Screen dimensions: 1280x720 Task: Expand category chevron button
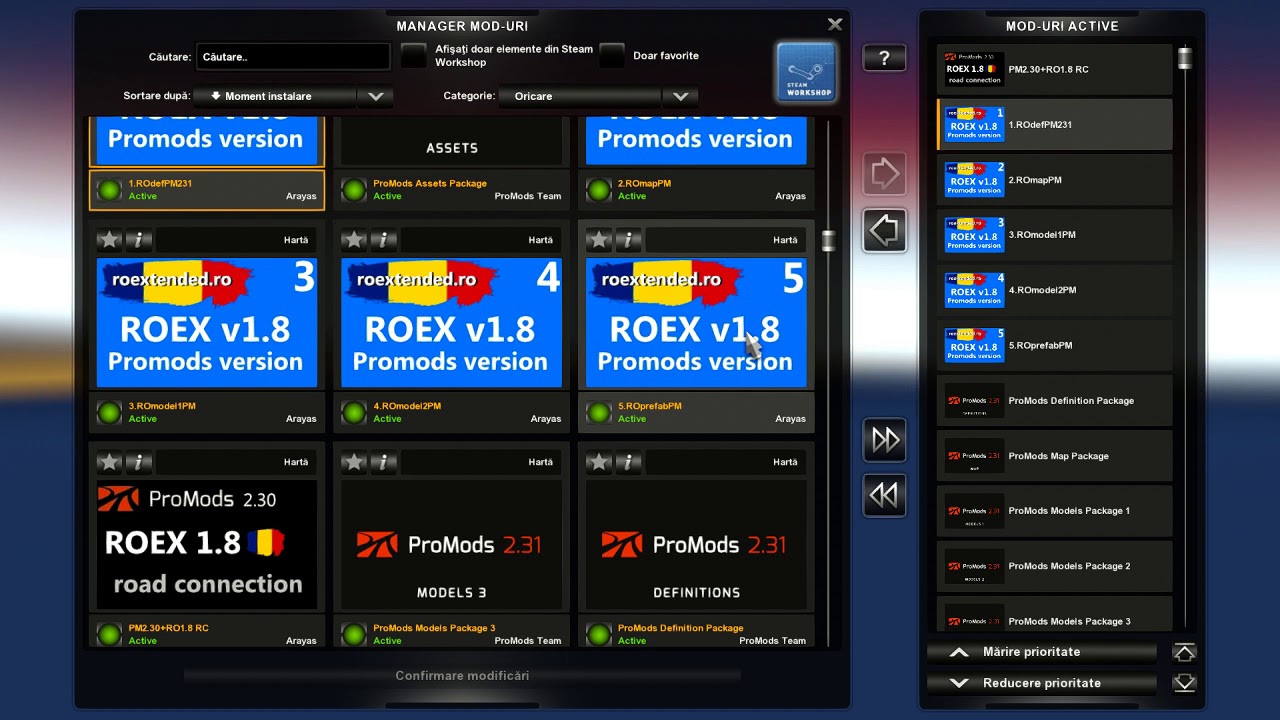tap(680, 96)
